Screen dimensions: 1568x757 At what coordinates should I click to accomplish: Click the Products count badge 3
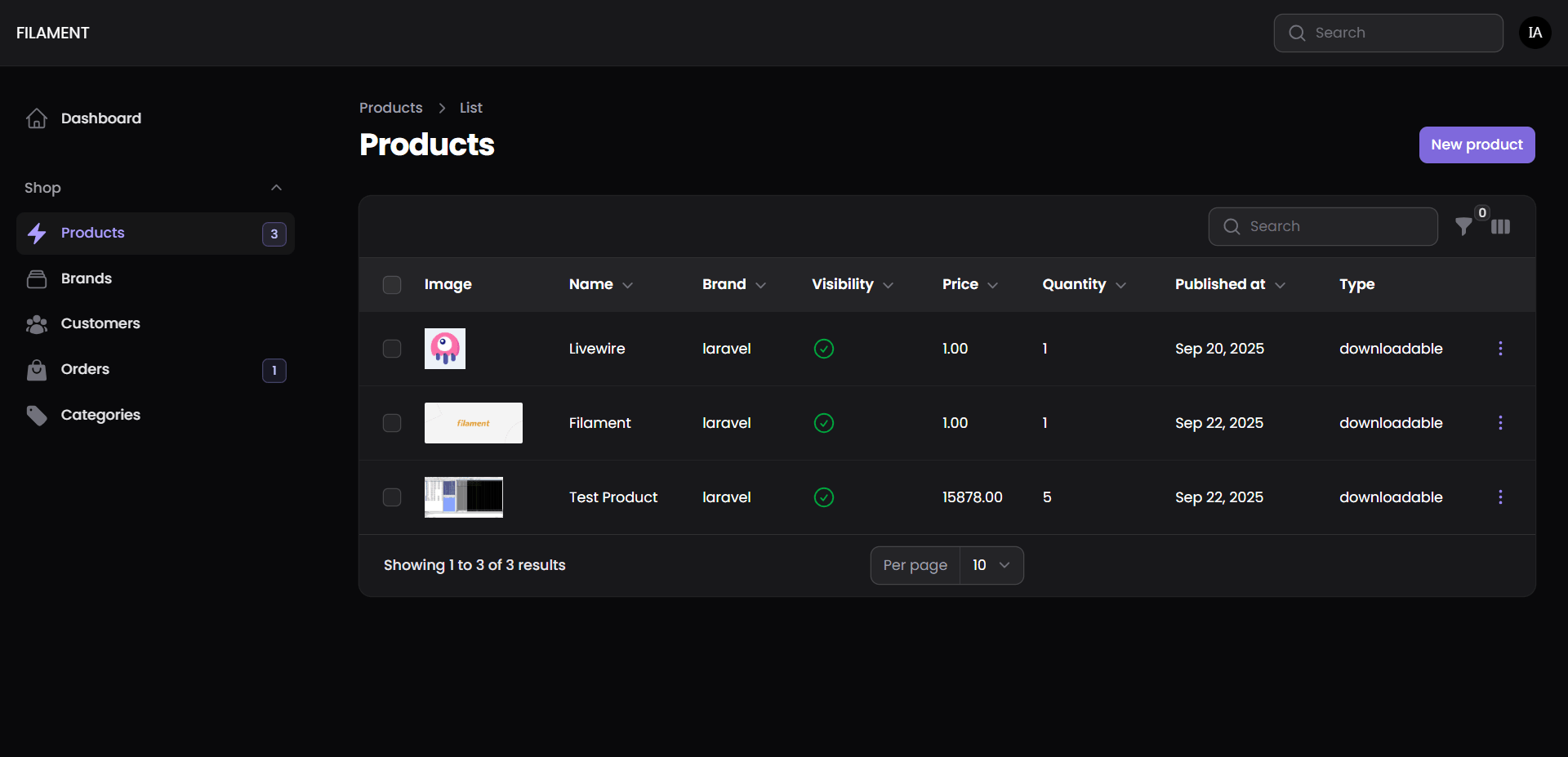click(x=274, y=234)
